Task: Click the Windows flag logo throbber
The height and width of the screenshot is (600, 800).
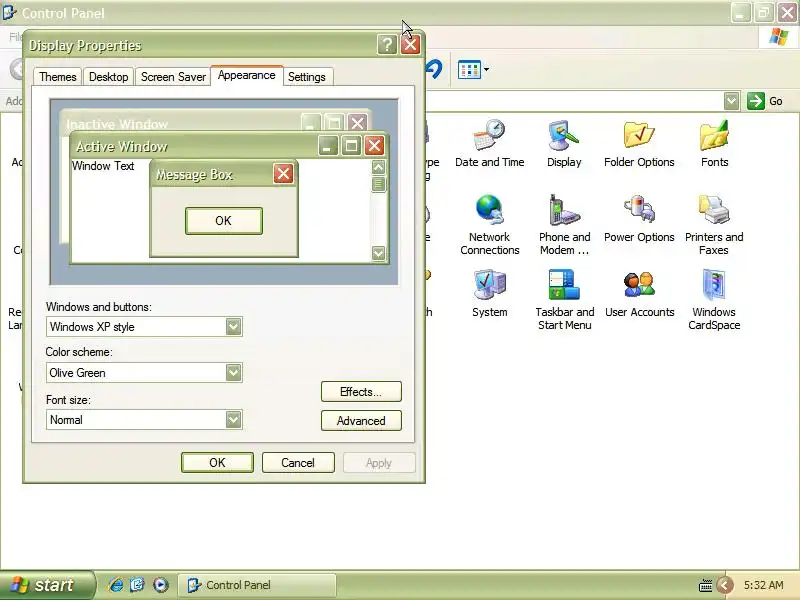Action: click(x=779, y=37)
